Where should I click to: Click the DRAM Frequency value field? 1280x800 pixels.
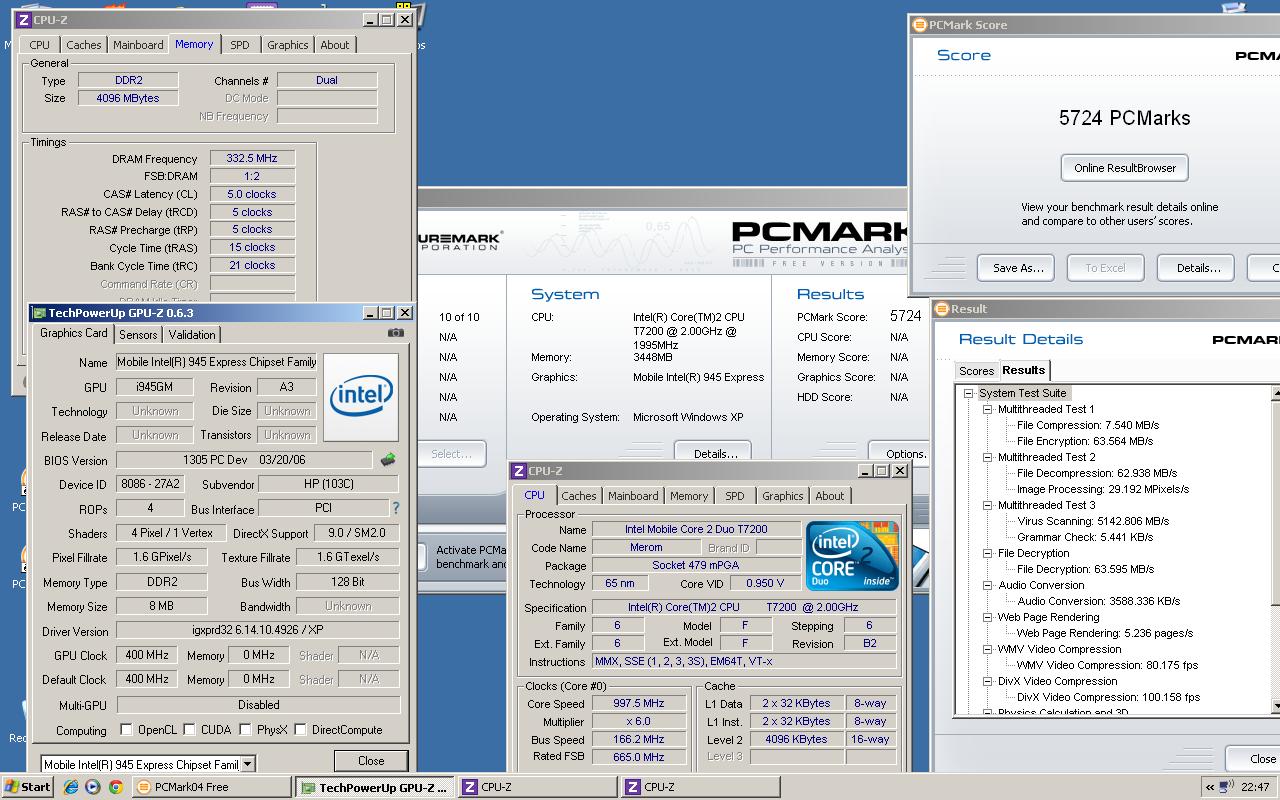(252, 158)
